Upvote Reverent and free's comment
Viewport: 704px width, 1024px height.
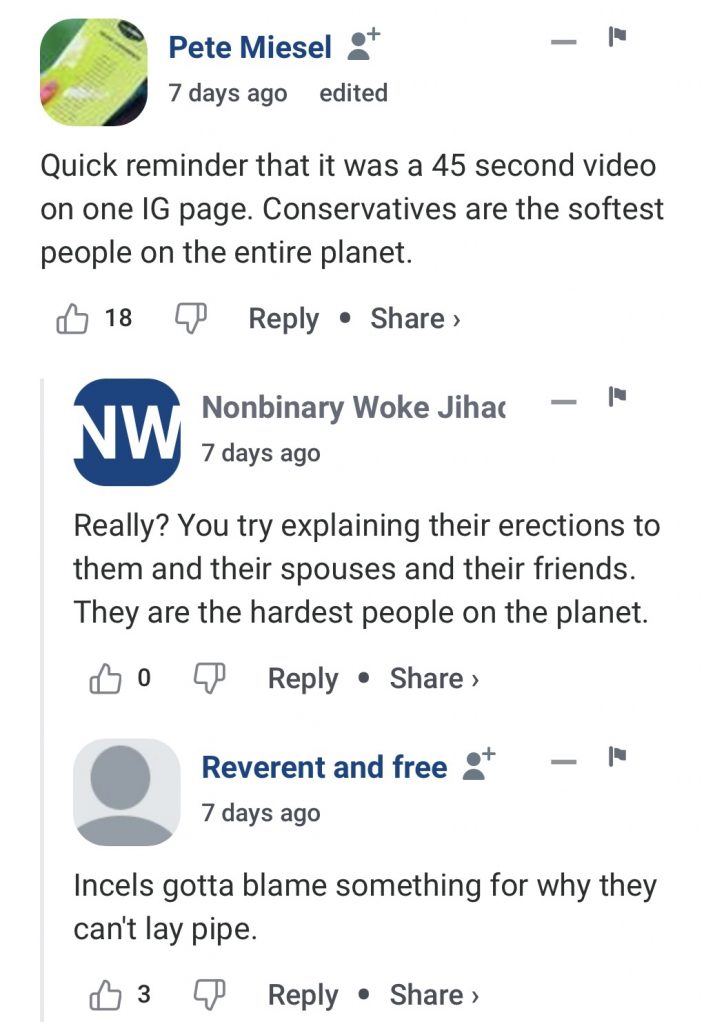click(x=105, y=995)
